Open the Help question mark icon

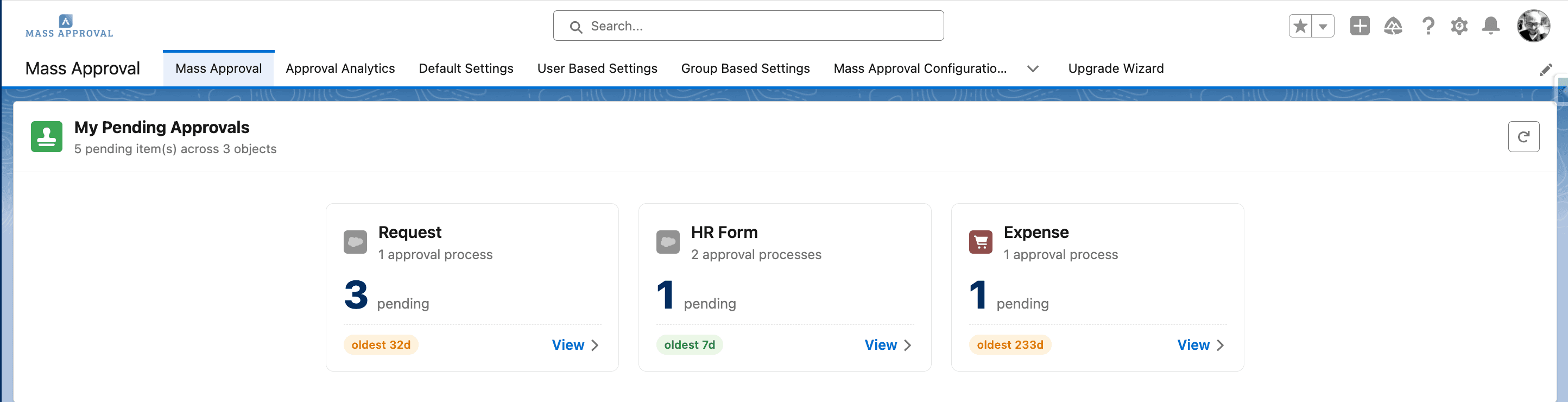1427,26
